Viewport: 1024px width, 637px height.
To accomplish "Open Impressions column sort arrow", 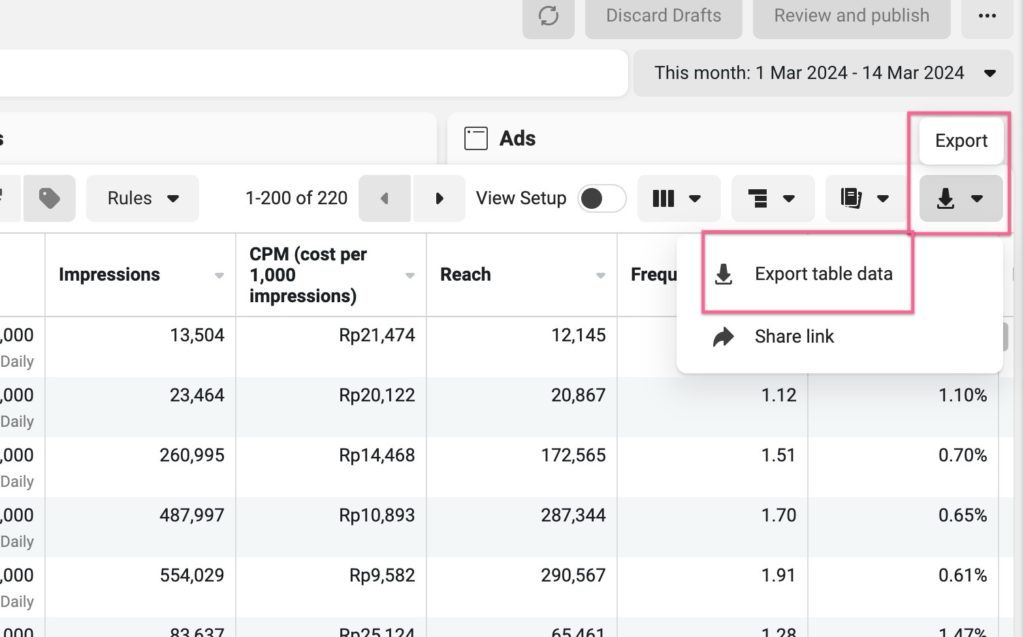I will tap(219, 275).
